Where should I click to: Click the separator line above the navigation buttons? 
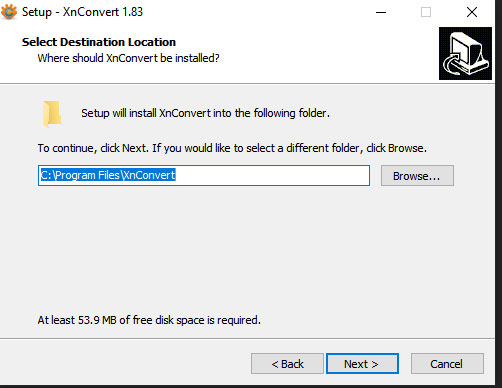(x=247, y=339)
